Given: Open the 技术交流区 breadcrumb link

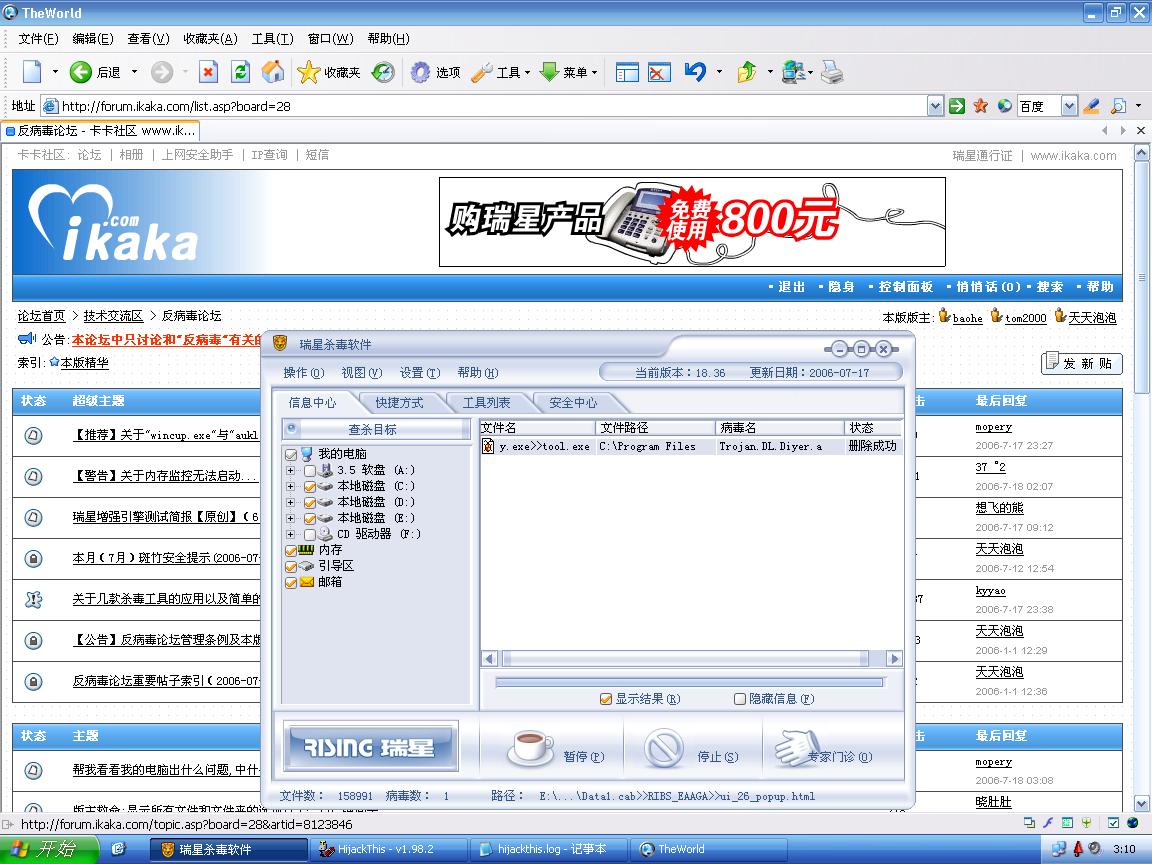Looking at the screenshot, I should point(113,316).
